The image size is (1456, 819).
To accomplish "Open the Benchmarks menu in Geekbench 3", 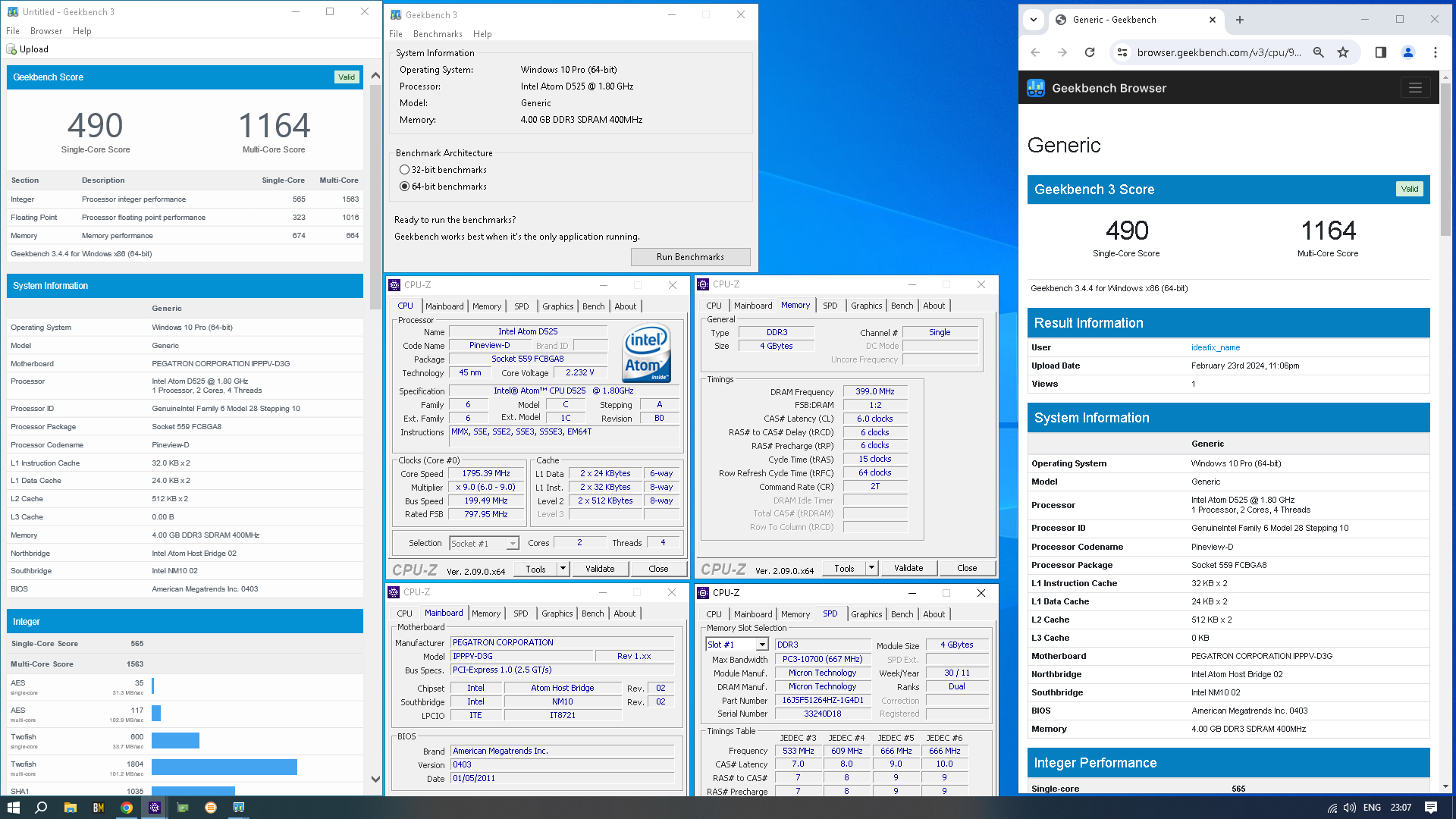I will pyautogui.click(x=438, y=34).
